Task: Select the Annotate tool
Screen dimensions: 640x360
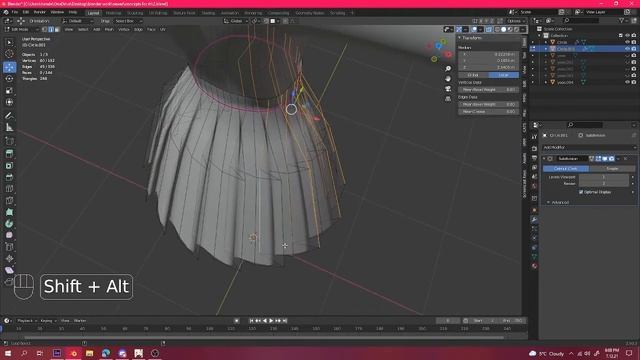Action: 9,116
